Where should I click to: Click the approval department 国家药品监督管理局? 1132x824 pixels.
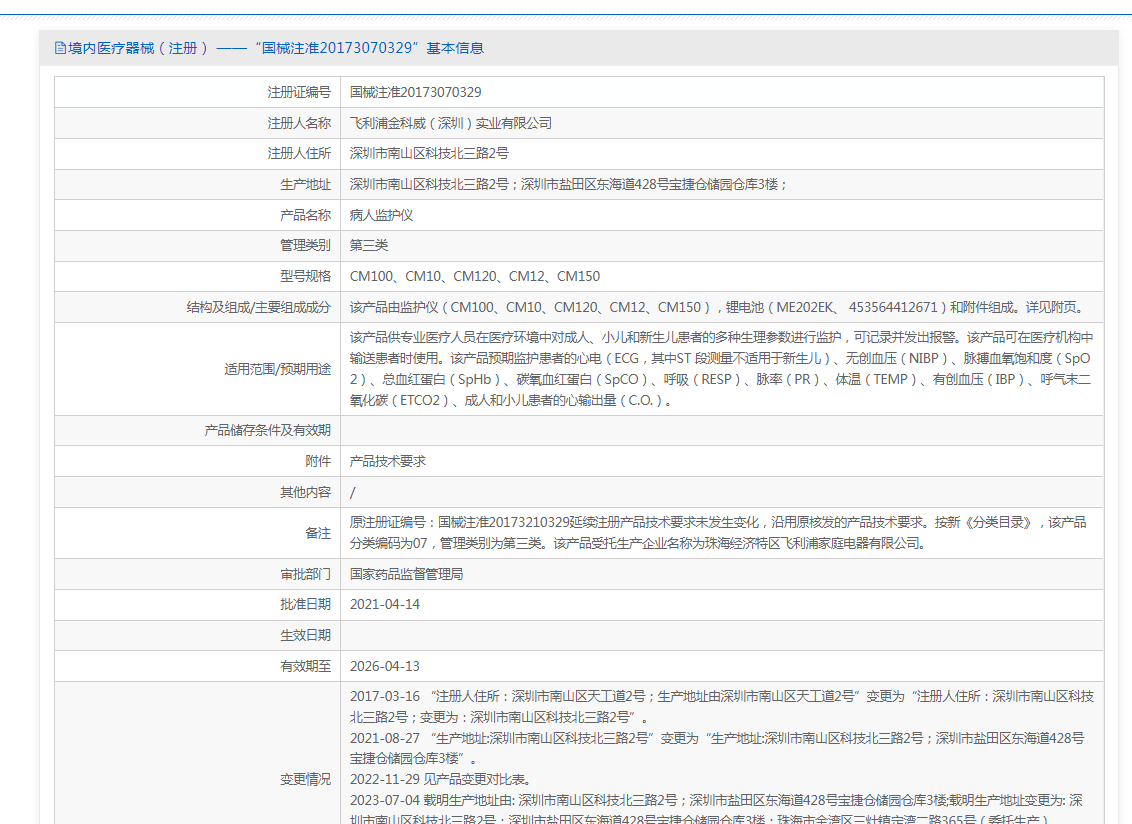click(x=406, y=574)
